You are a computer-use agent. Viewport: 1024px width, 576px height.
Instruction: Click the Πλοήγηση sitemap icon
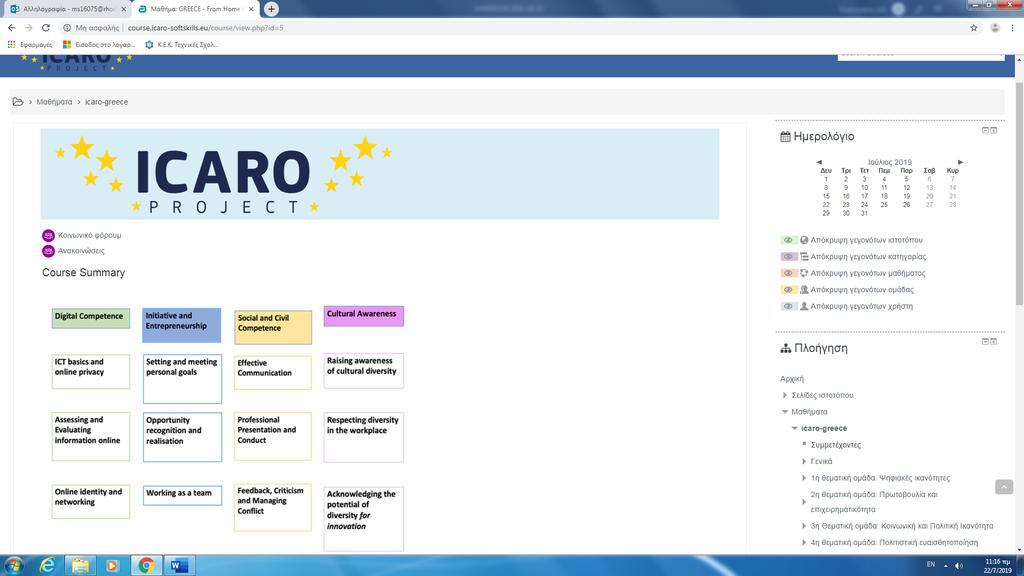(x=786, y=348)
